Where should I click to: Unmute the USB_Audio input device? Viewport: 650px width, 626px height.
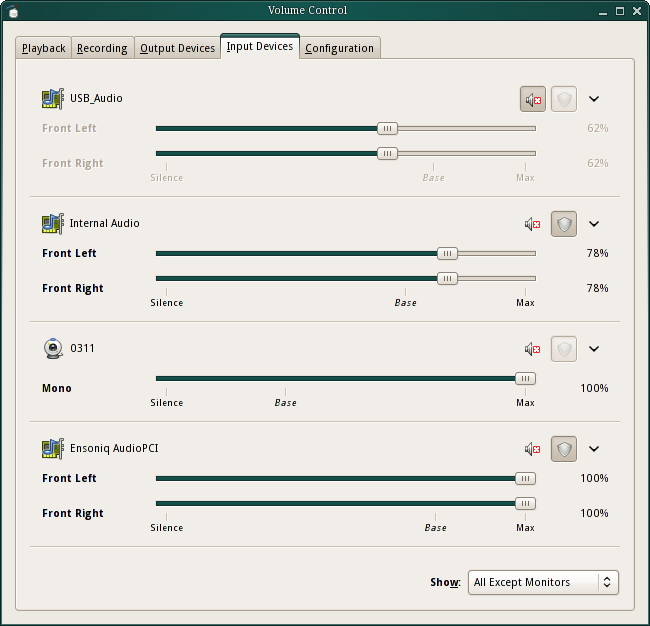(532, 99)
